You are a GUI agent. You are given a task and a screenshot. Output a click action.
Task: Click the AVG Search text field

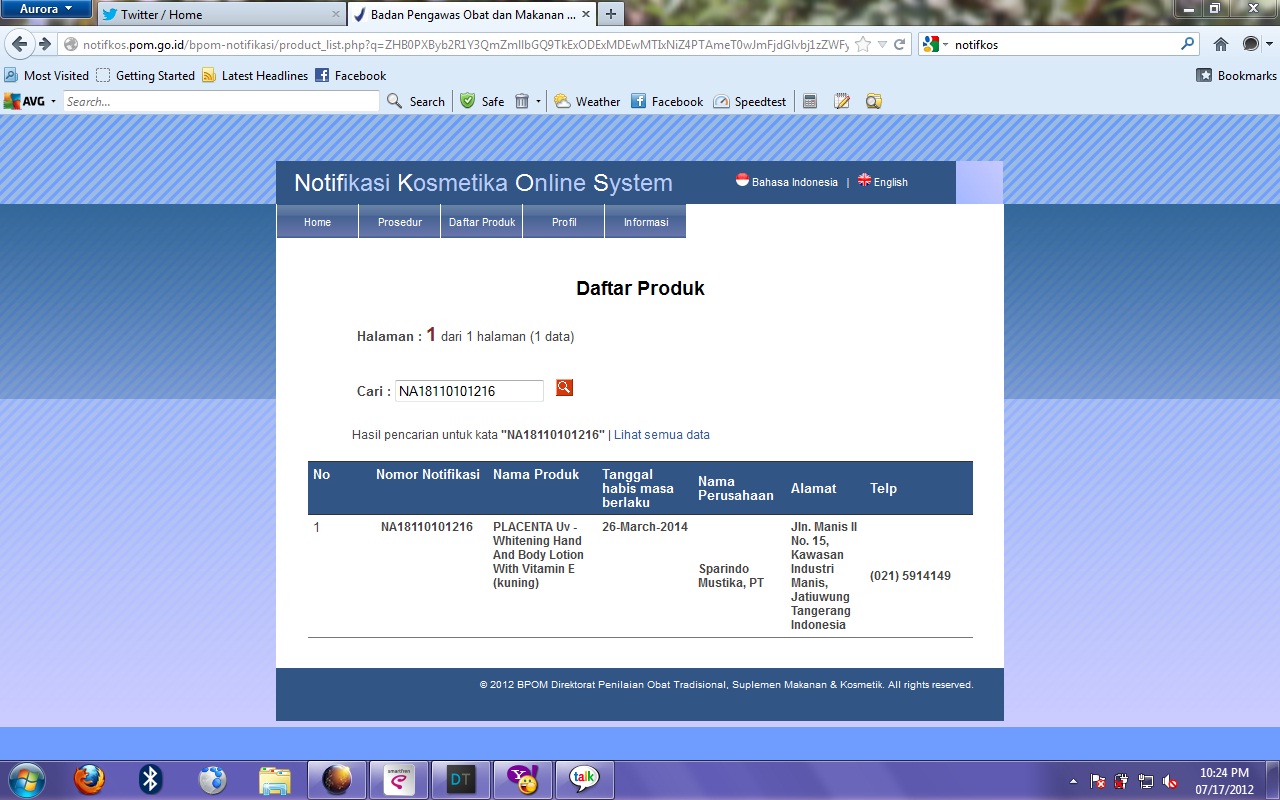[221, 101]
